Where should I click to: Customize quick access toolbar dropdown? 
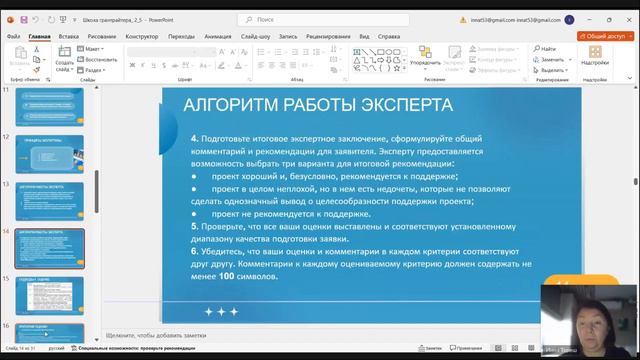pyautogui.click(x=75, y=20)
